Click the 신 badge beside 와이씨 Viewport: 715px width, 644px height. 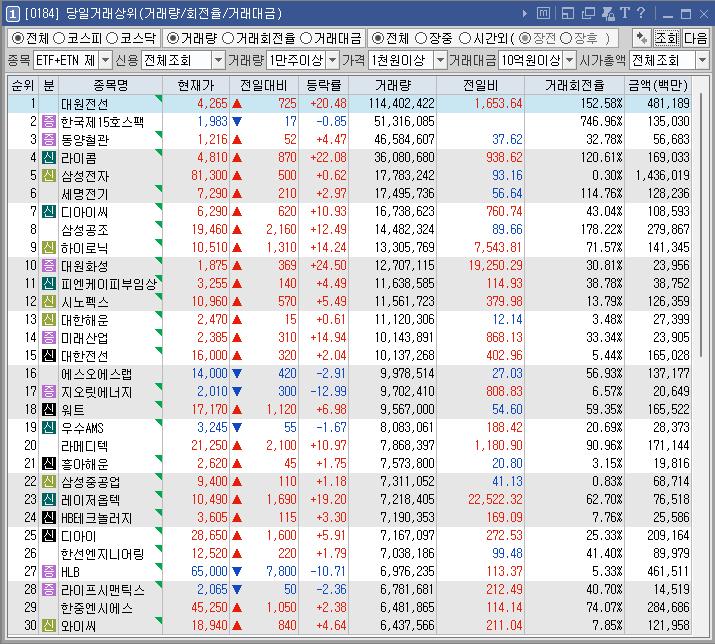[x=49, y=625]
